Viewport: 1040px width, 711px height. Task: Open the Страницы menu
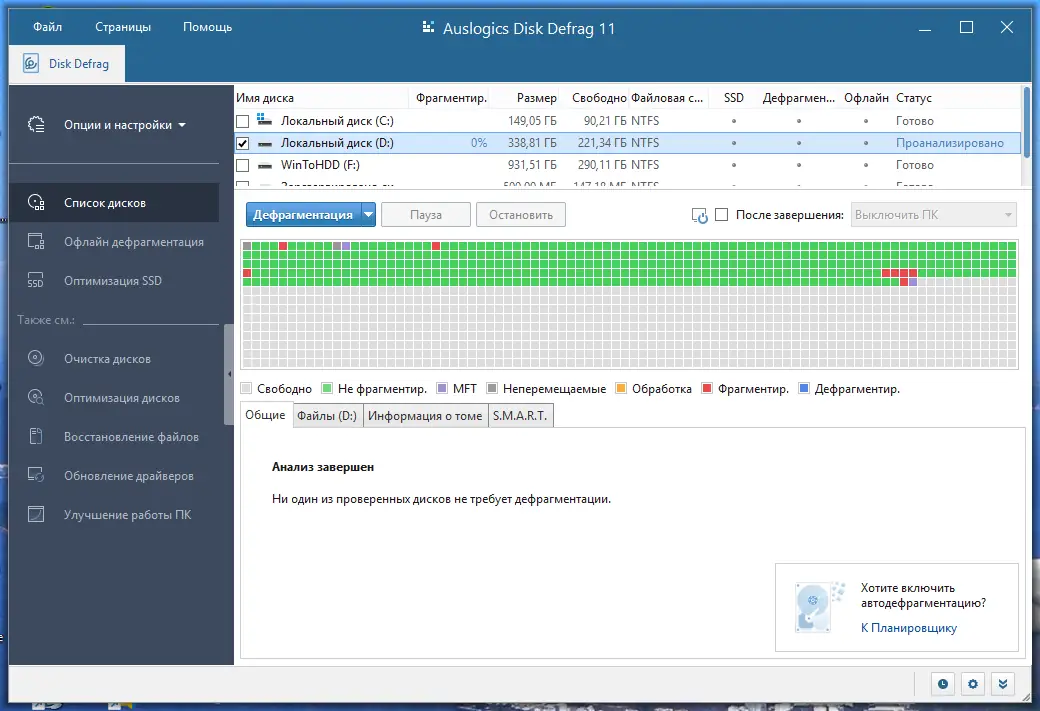tap(123, 27)
